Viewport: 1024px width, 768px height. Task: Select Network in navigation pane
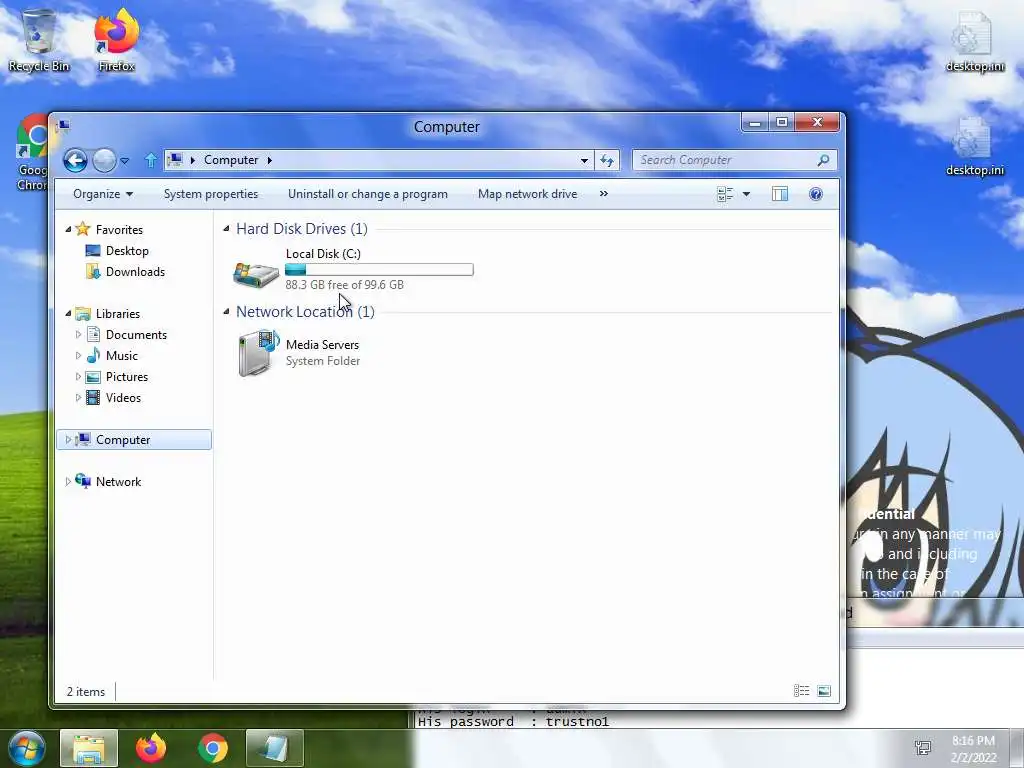pyautogui.click(x=118, y=481)
